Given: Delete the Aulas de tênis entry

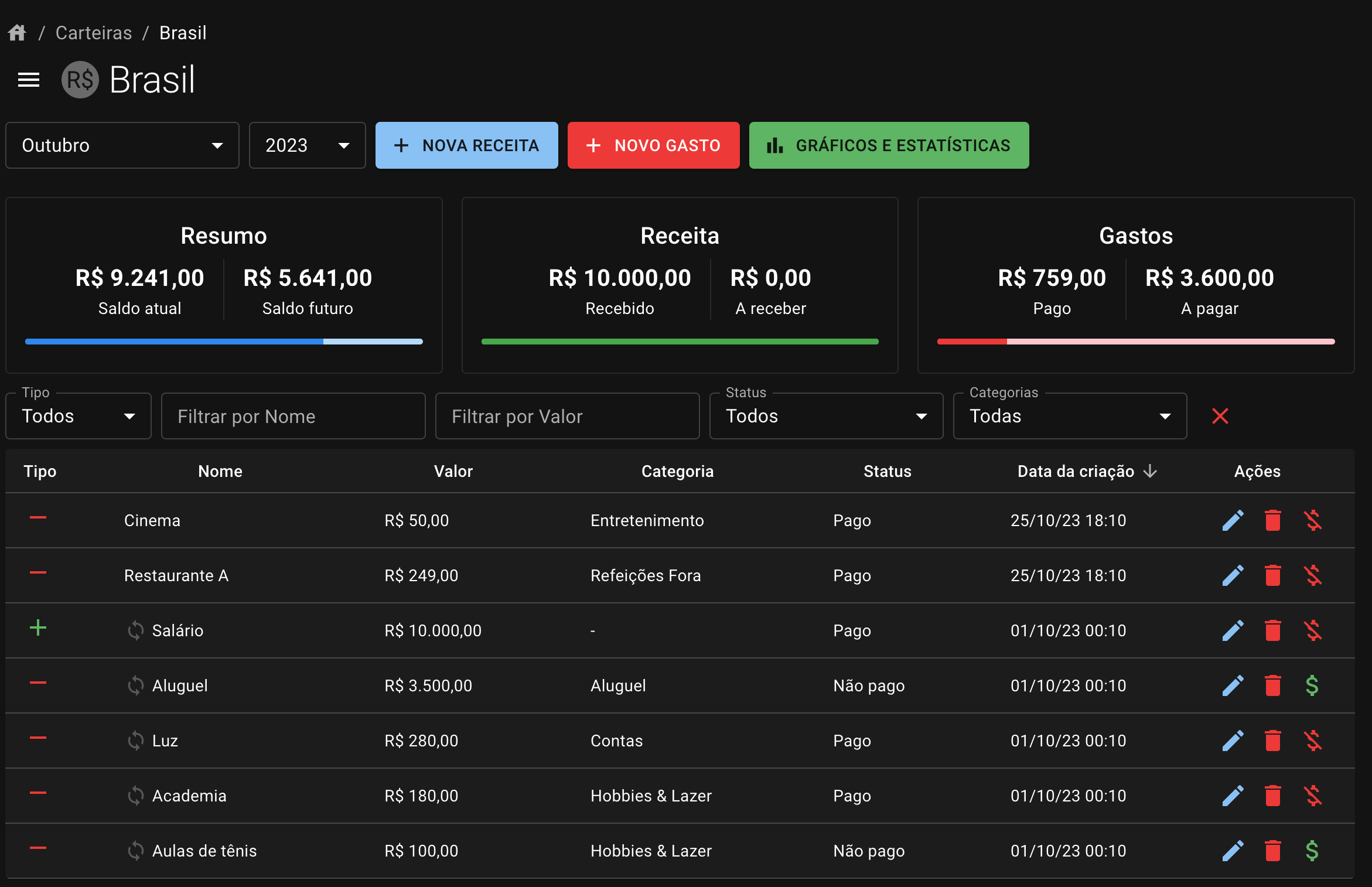Looking at the screenshot, I should point(1272,851).
